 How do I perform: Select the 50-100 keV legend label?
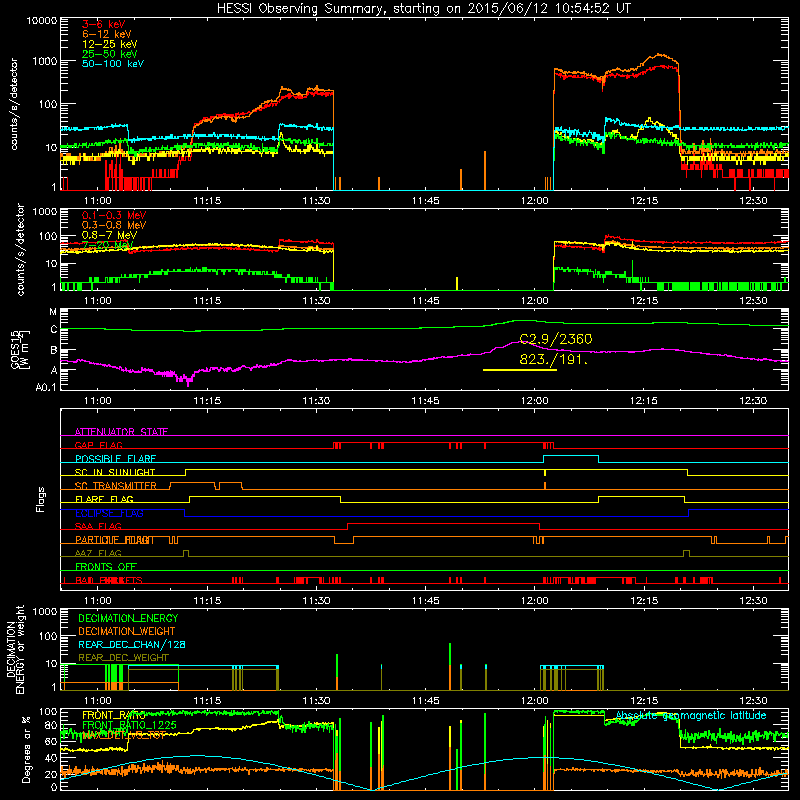coord(113,64)
